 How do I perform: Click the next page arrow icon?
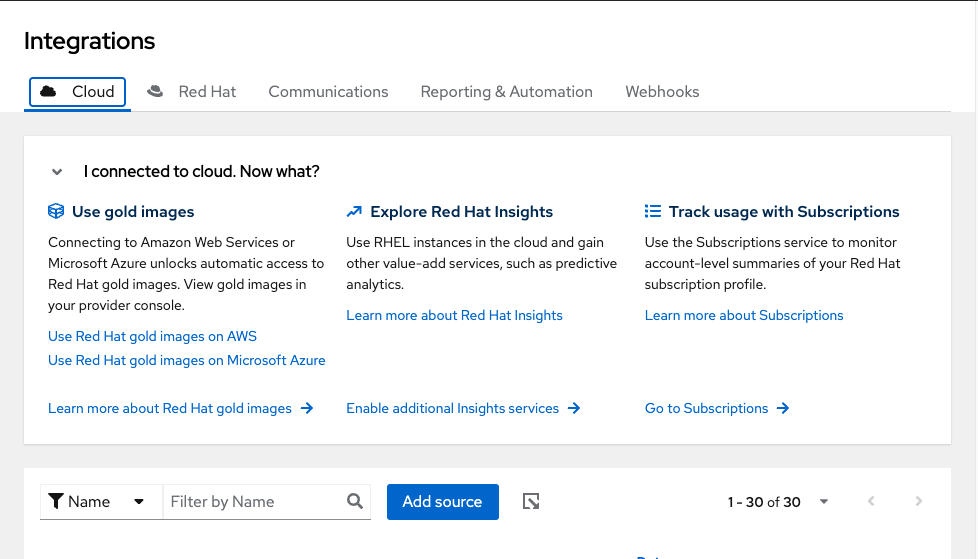point(919,502)
